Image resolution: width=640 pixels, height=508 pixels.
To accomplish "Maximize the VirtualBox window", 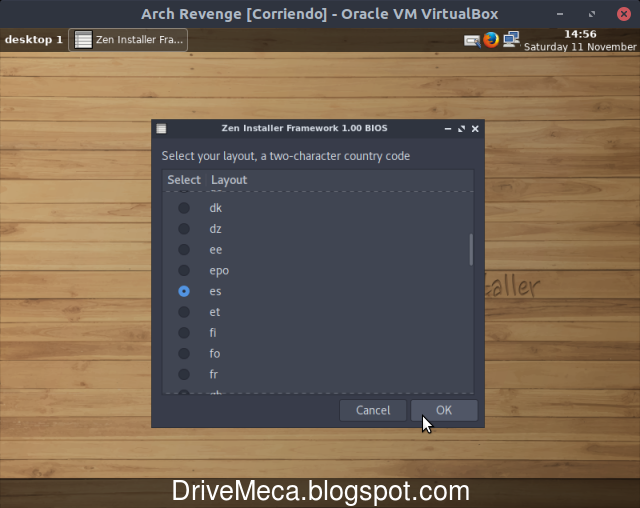I will 592,14.
